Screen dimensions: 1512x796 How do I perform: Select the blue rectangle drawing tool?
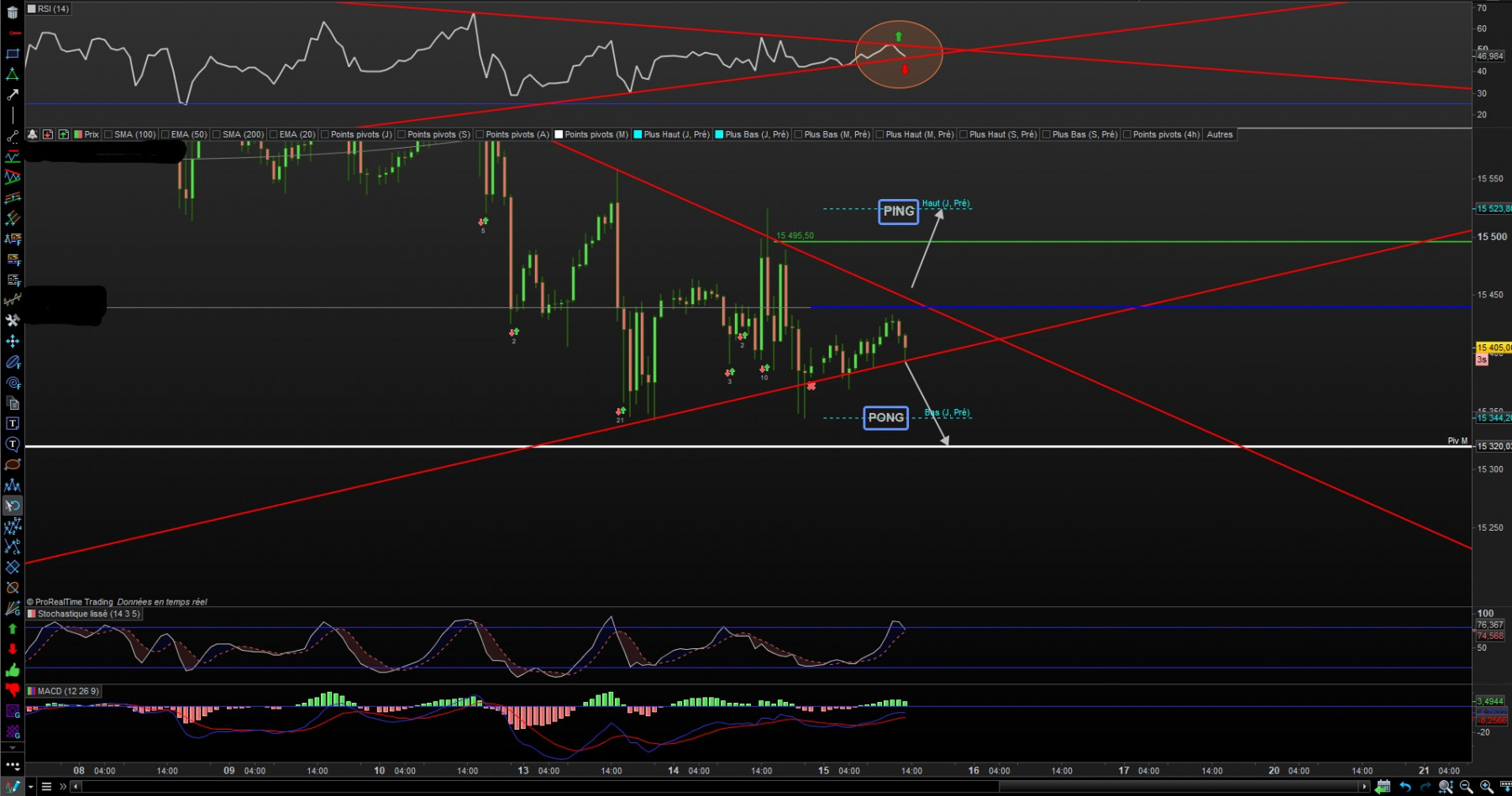click(x=13, y=54)
